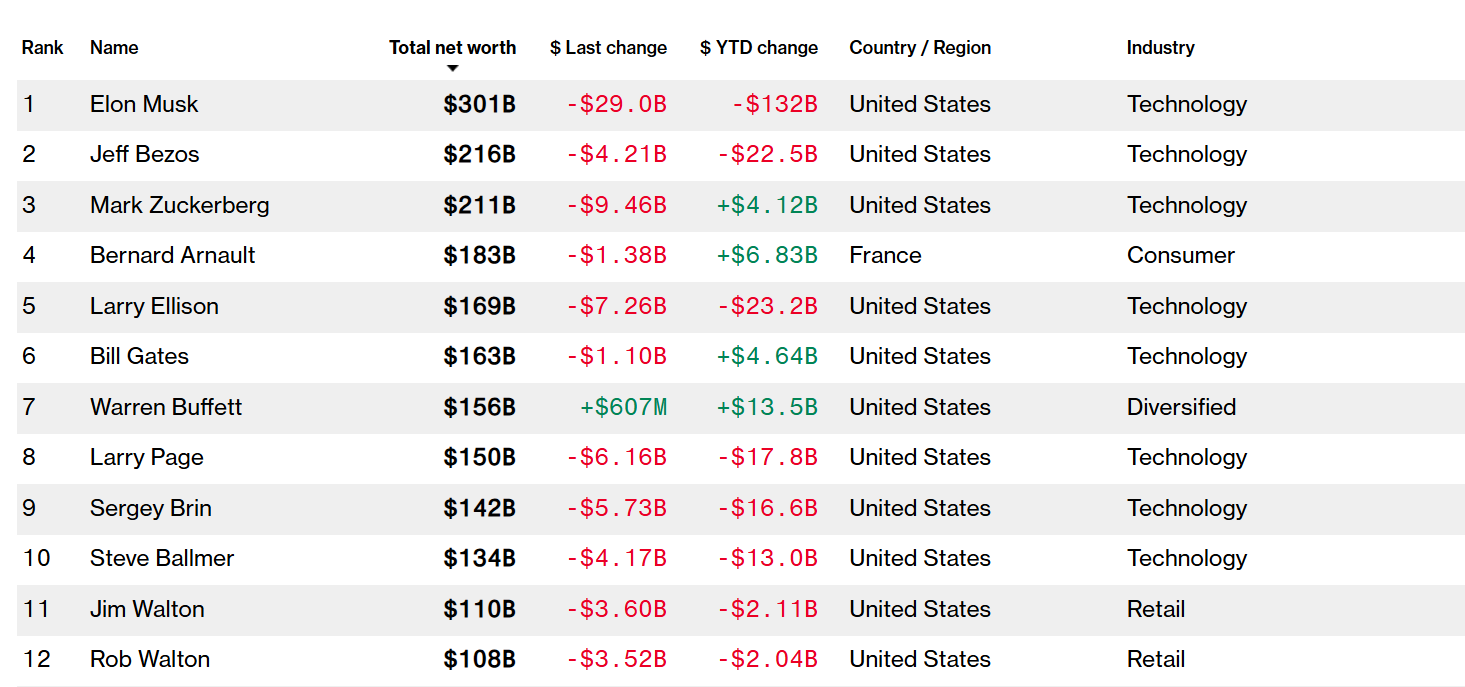Click the Name column header
Image resolution: width=1465 pixels, height=687 pixels.
(114, 47)
